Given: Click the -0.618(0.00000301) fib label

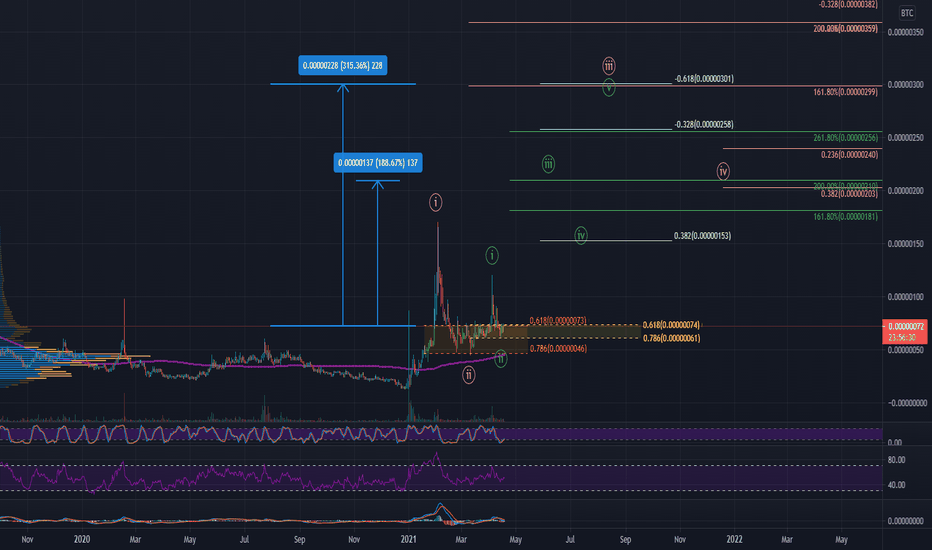Looking at the screenshot, I should 704,78.
